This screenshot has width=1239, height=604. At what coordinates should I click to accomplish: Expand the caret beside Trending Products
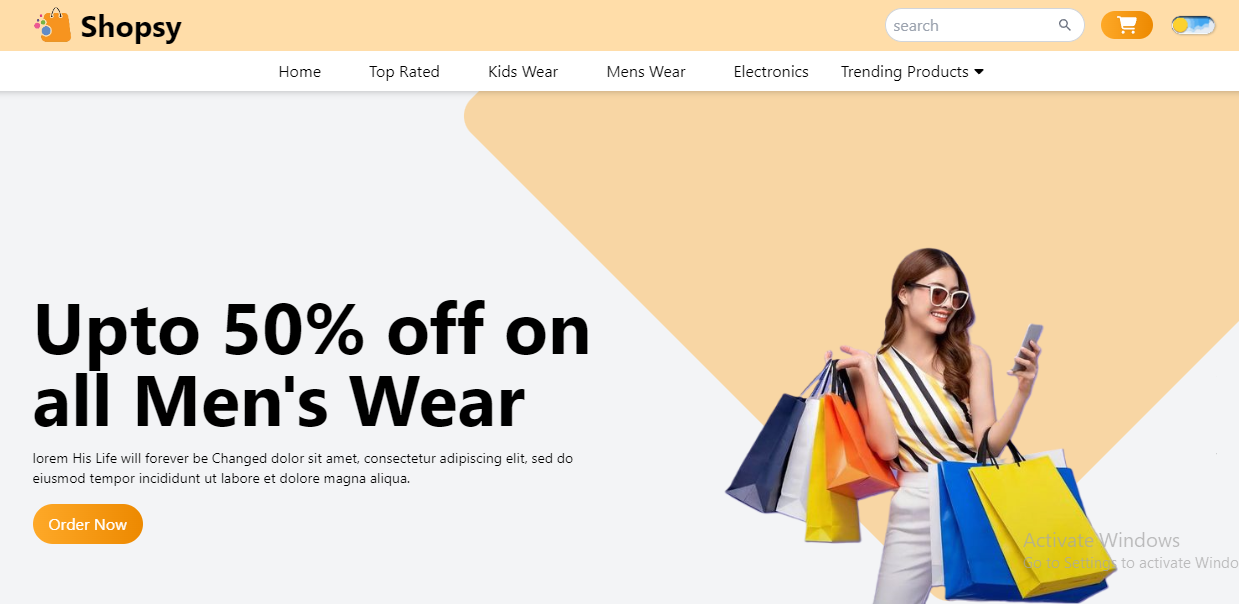(x=979, y=72)
